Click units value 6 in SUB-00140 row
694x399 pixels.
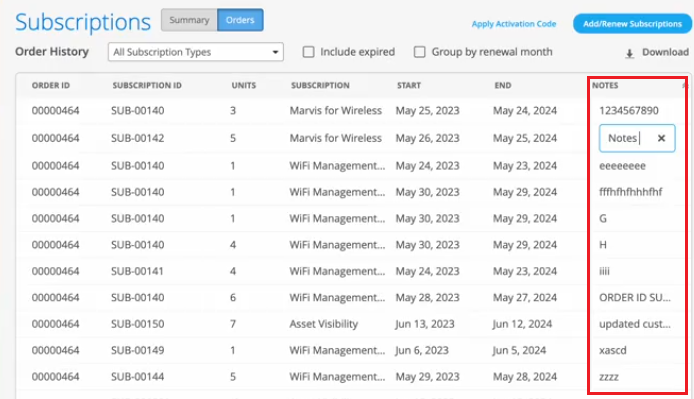click(x=233, y=298)
